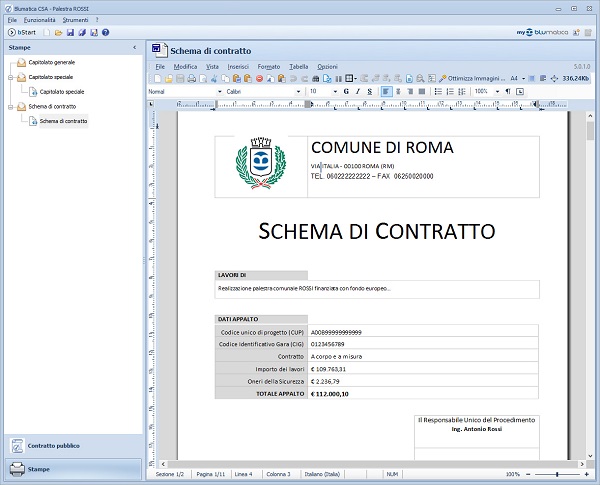Click the new document icon in editor toolbar
Viewport: 600px width, 485px height.
(156, 78)
